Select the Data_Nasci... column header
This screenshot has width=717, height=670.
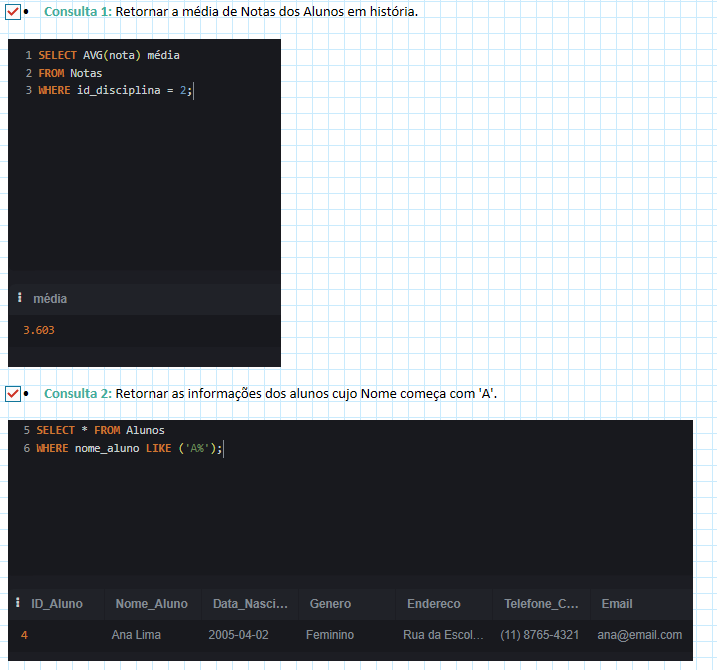click(250, 604)
